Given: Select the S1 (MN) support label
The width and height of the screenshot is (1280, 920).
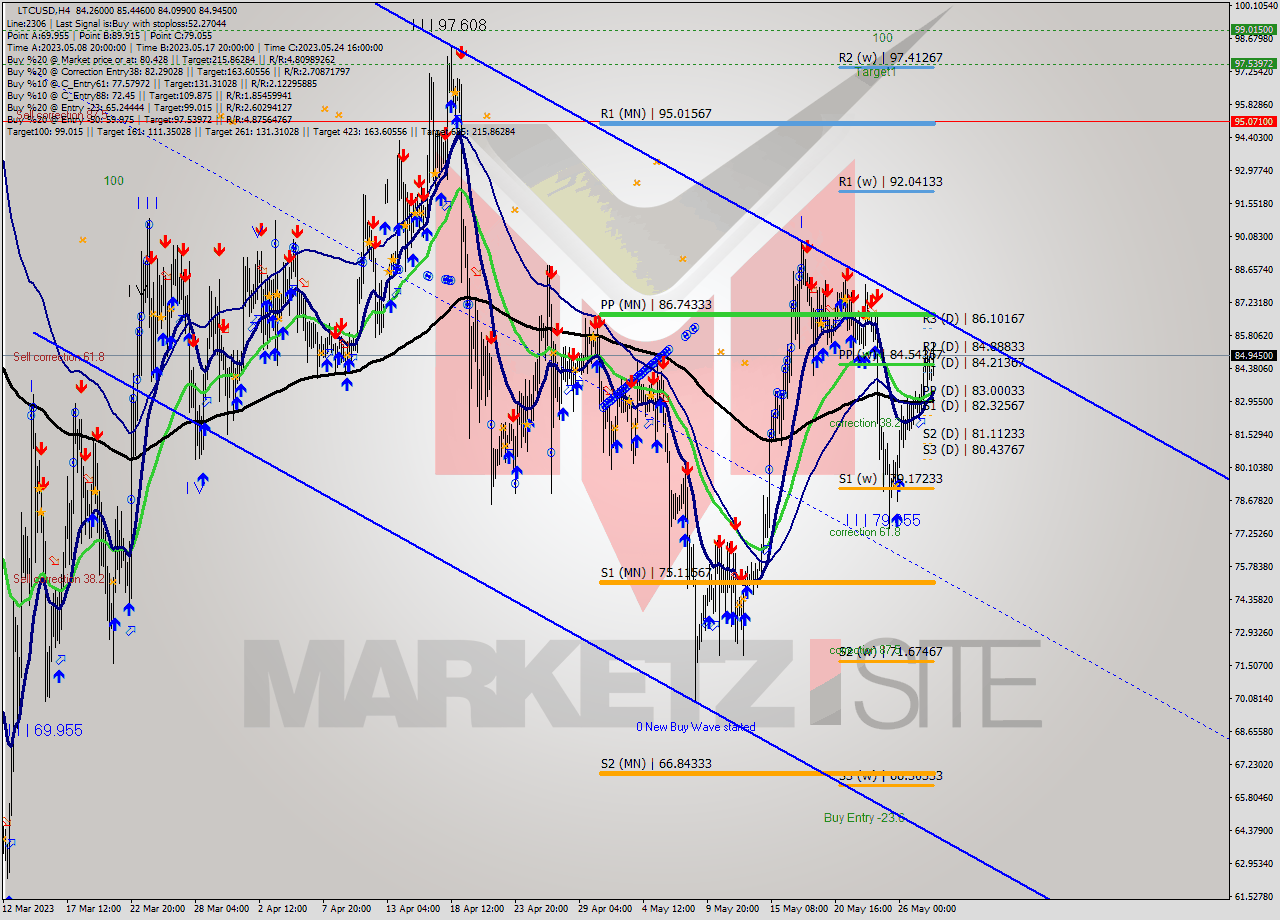Looking at the screenshot, I should [656, 573].
